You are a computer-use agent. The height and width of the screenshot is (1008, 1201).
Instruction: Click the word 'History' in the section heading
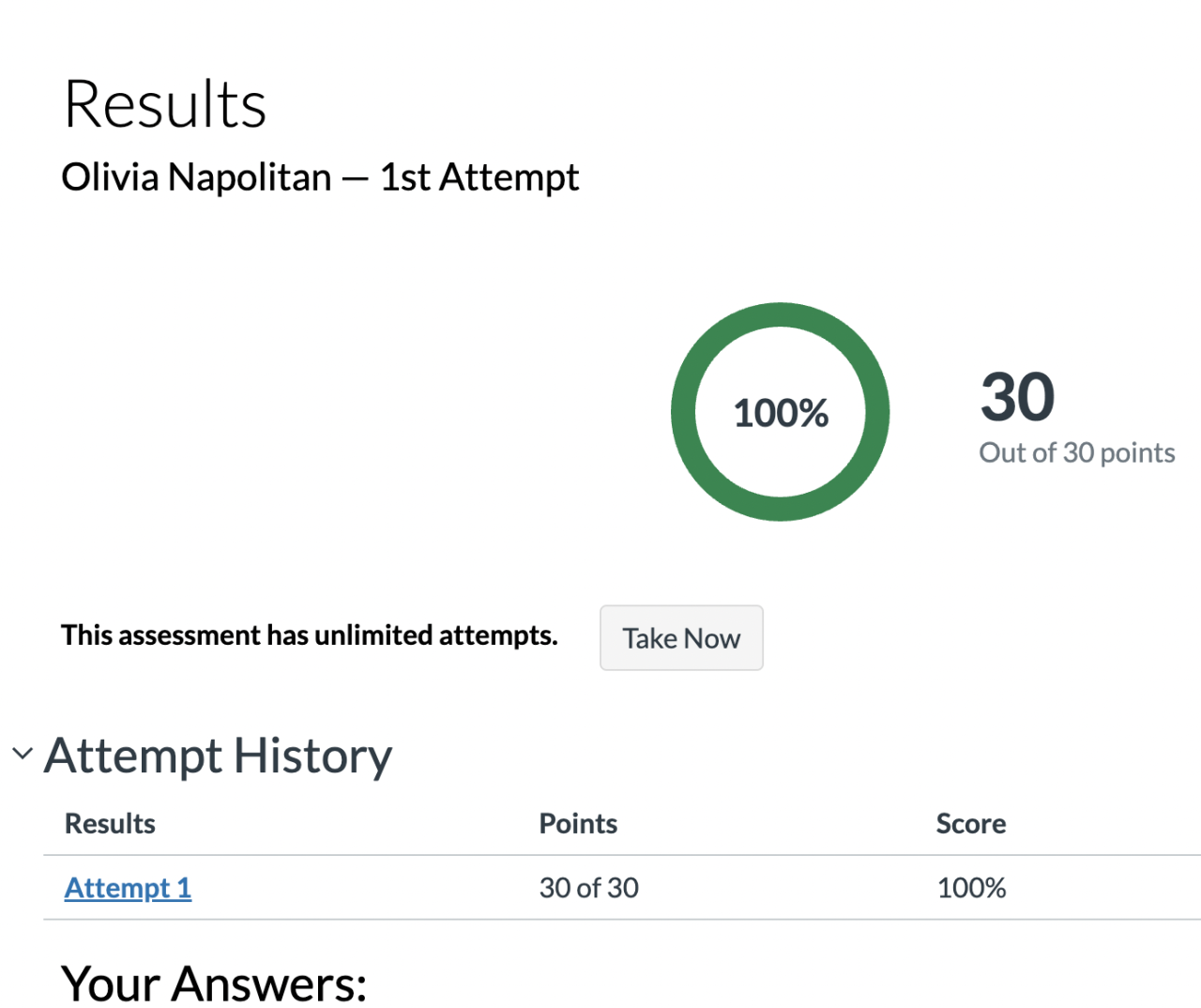(x=312, y=756)
